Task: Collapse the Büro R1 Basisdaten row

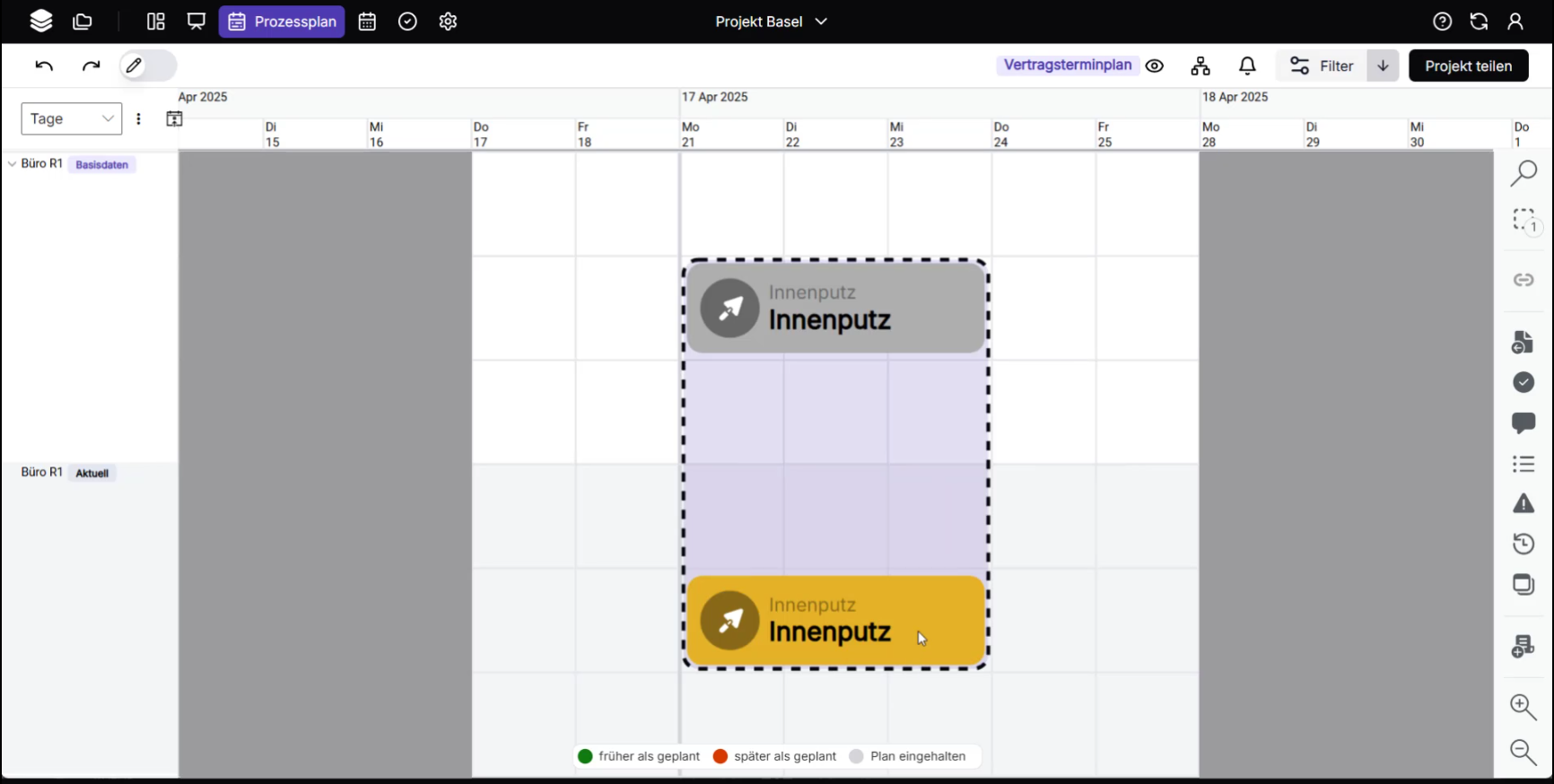Action: pos(12,164)
